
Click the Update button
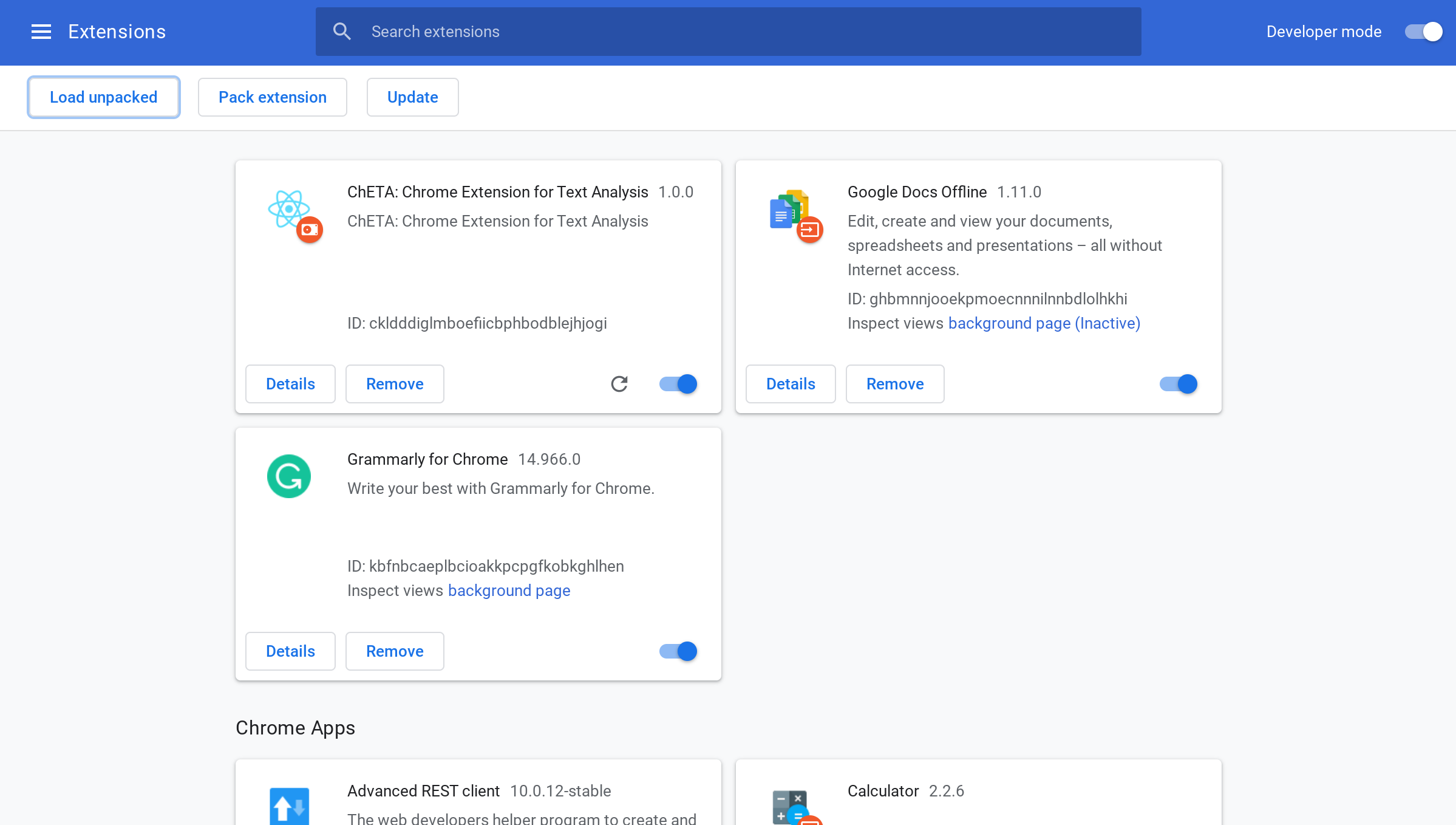(x=413, y=97)
